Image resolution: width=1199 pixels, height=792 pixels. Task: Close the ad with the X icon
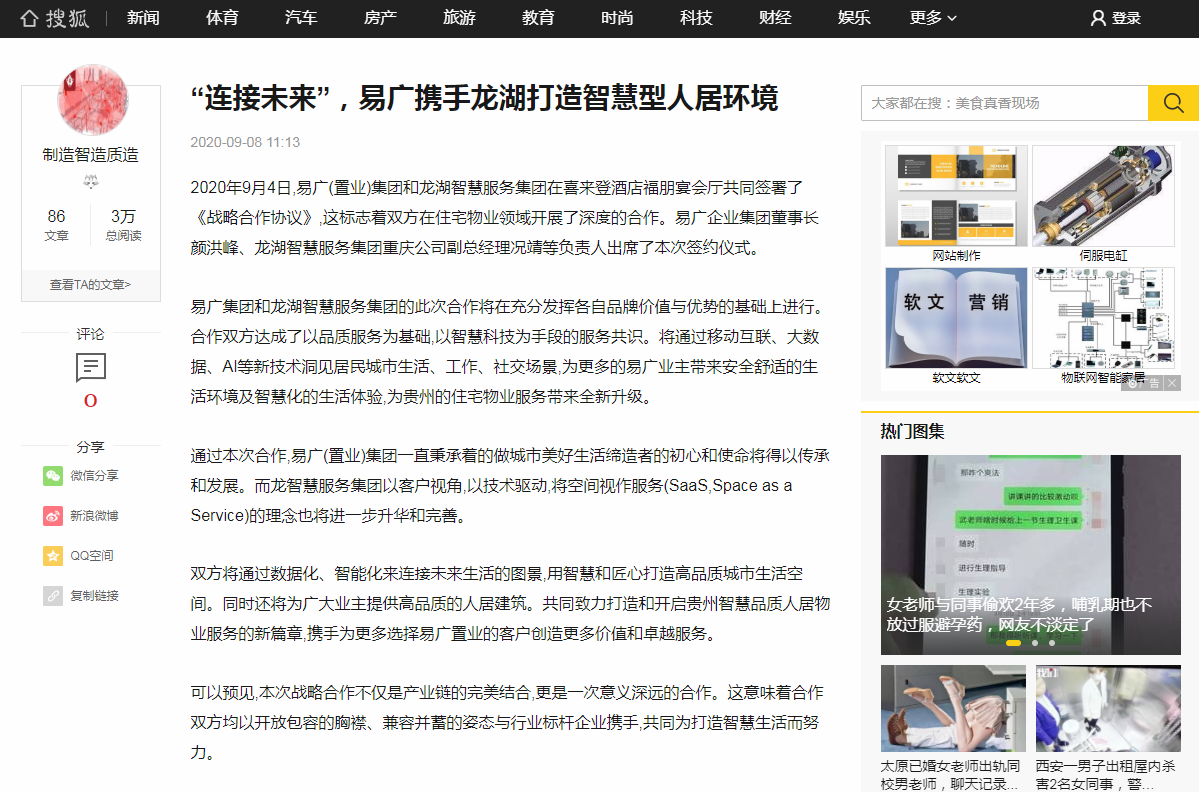(x=1171, y=383)
